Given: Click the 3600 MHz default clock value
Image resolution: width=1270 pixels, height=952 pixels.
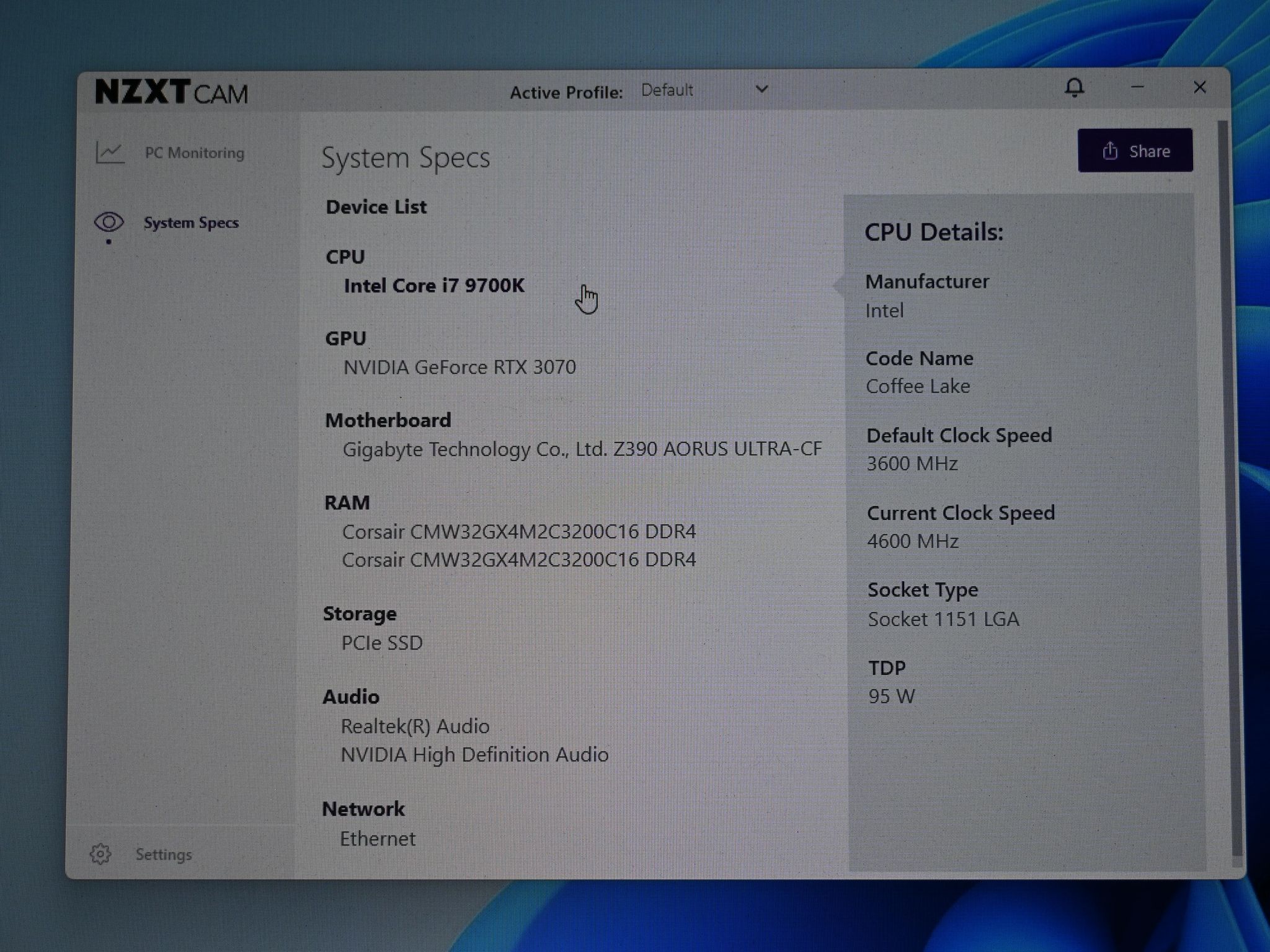Looking at the screenshot, I should tap(912, 464).
